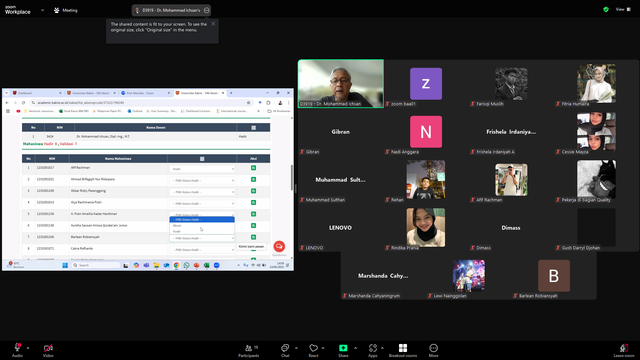Leave the room via Leave room button
640x360 pixels.
point(624,350)
